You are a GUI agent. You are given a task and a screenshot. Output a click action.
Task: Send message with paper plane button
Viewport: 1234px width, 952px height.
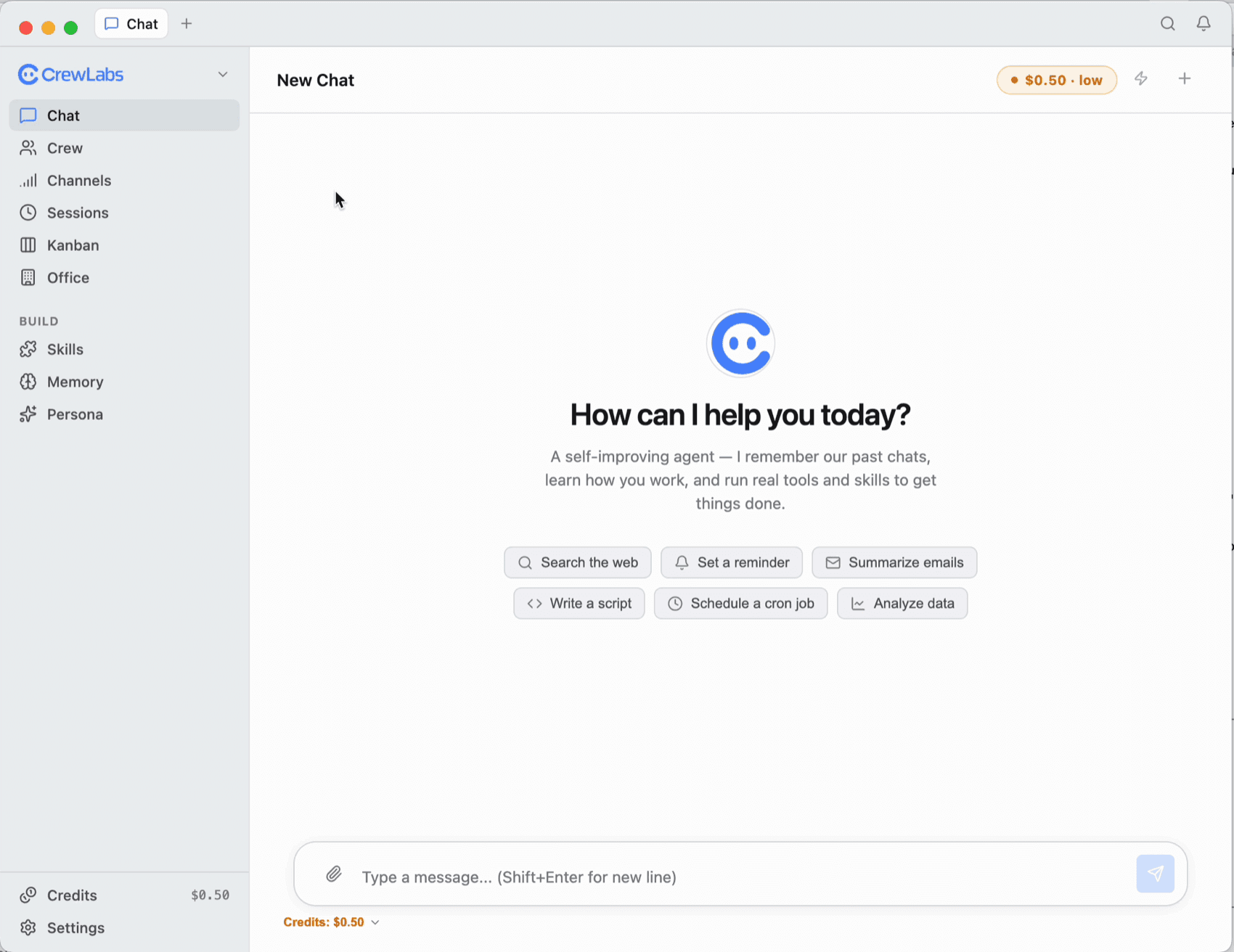pyautogui.click(x=1155, y=874)
